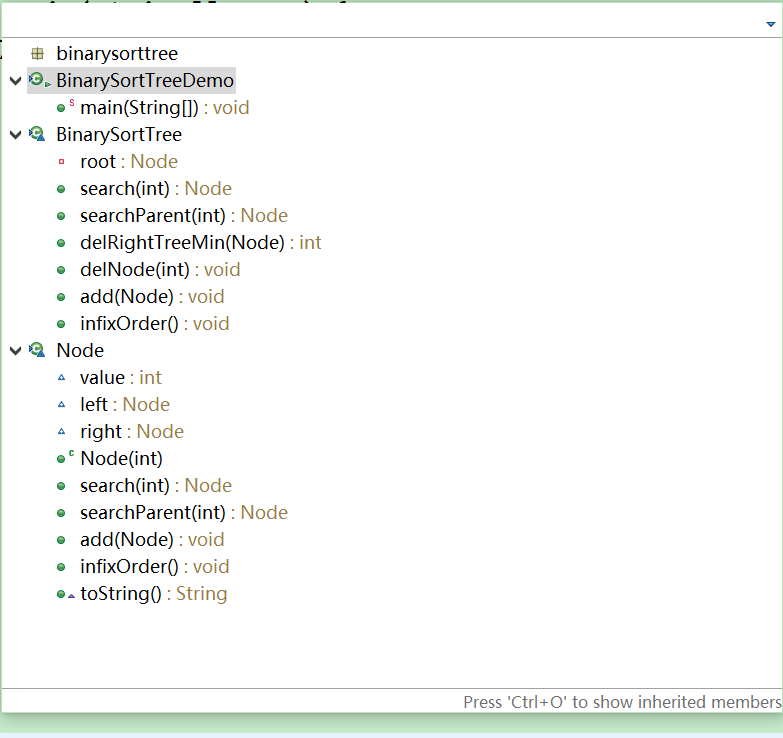Select the 'toString() : String' entry
783x738 pixels.
[x=153, y=593]
